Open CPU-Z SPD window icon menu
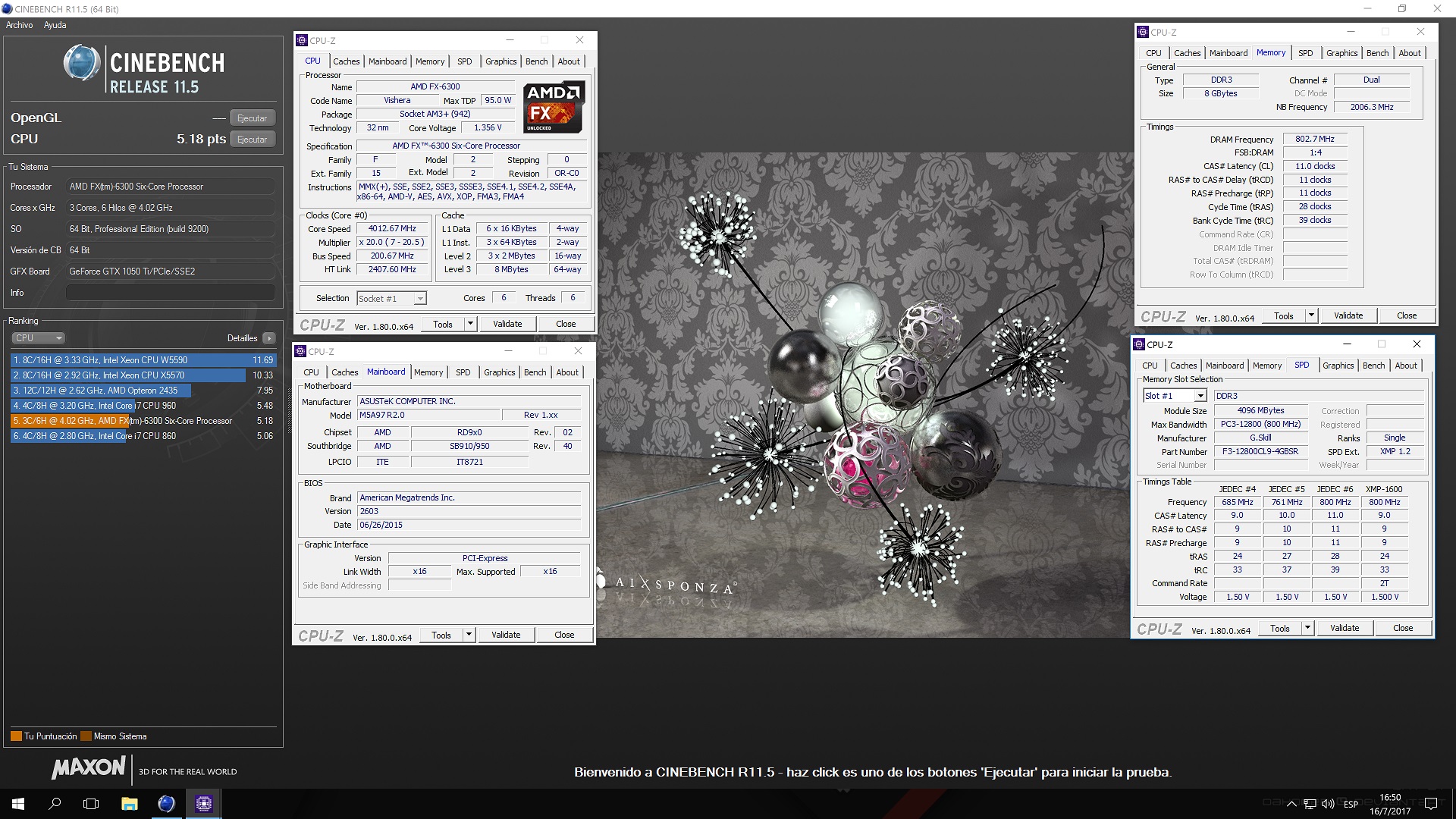Screen dimensions: 1456x819 1139,344
